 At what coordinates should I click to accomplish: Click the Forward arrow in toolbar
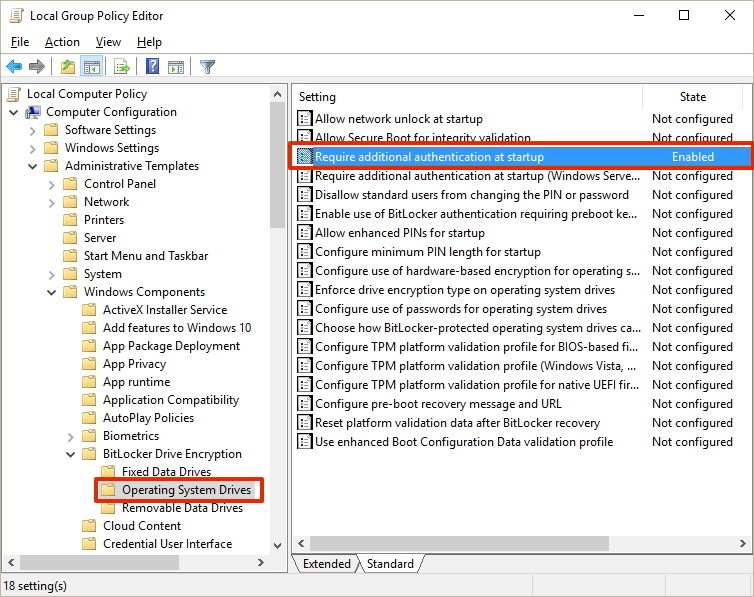(x=37, y=67)
